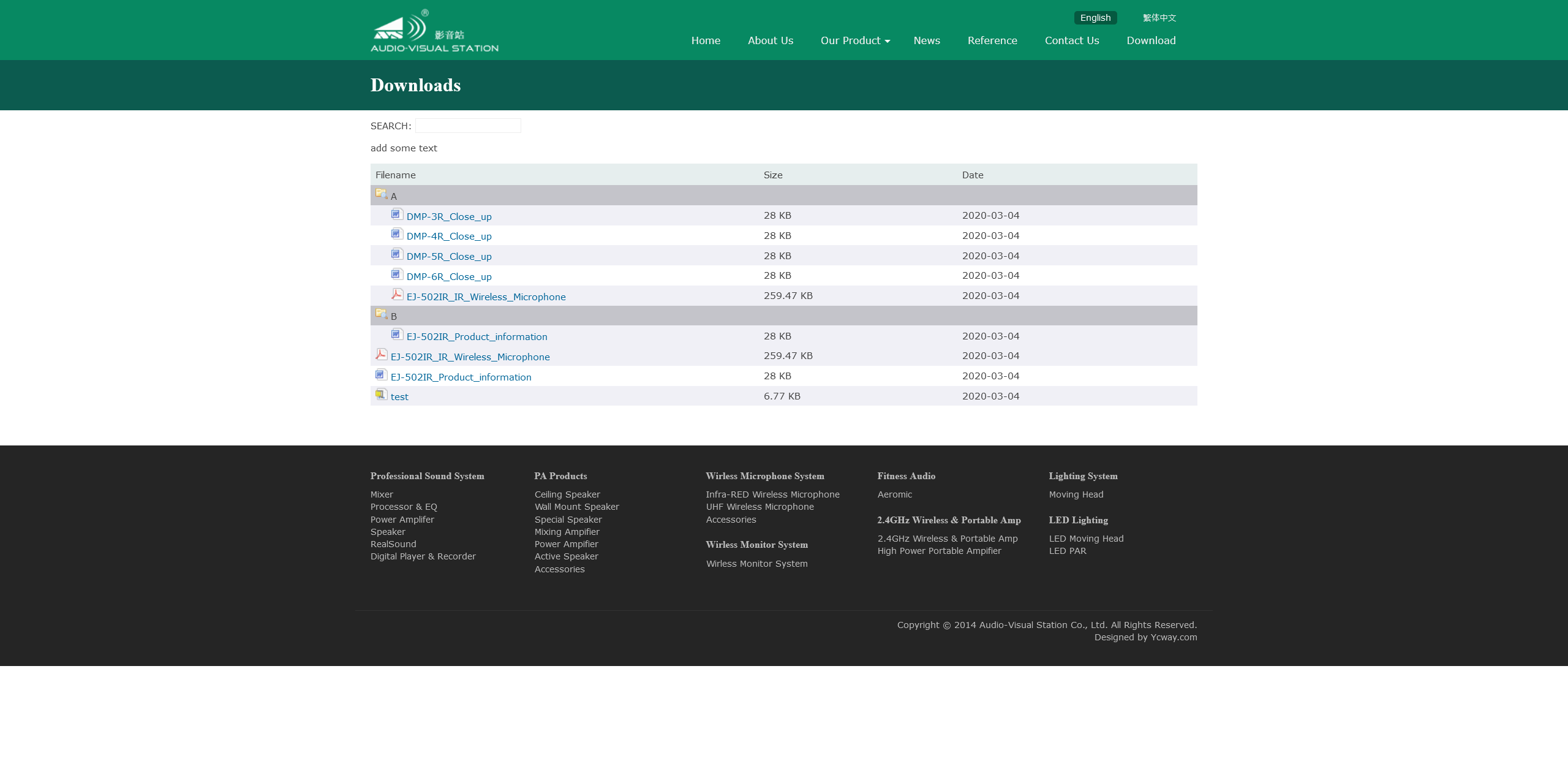Collapse folder A row
This screenshot has width=1568, height=780.
coord(783,195)
